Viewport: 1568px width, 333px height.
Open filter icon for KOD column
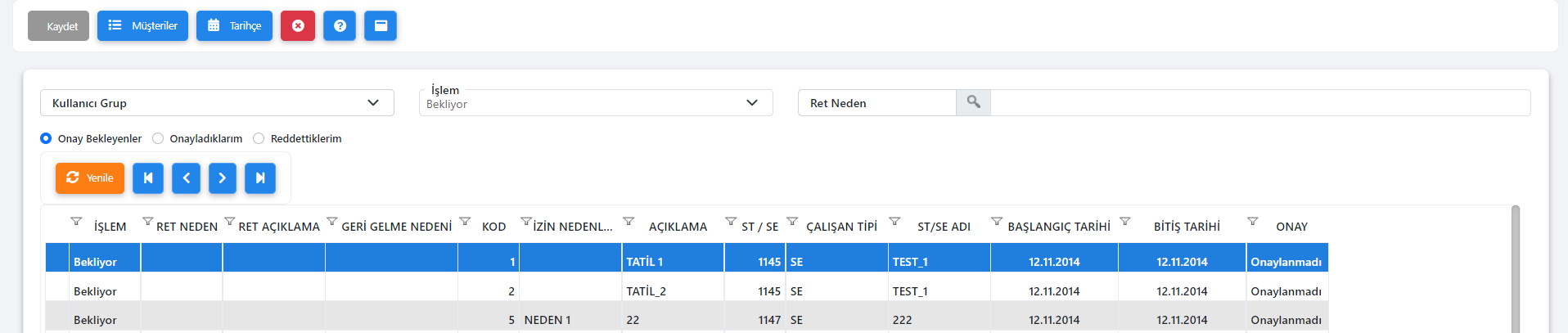click(465, 222)
